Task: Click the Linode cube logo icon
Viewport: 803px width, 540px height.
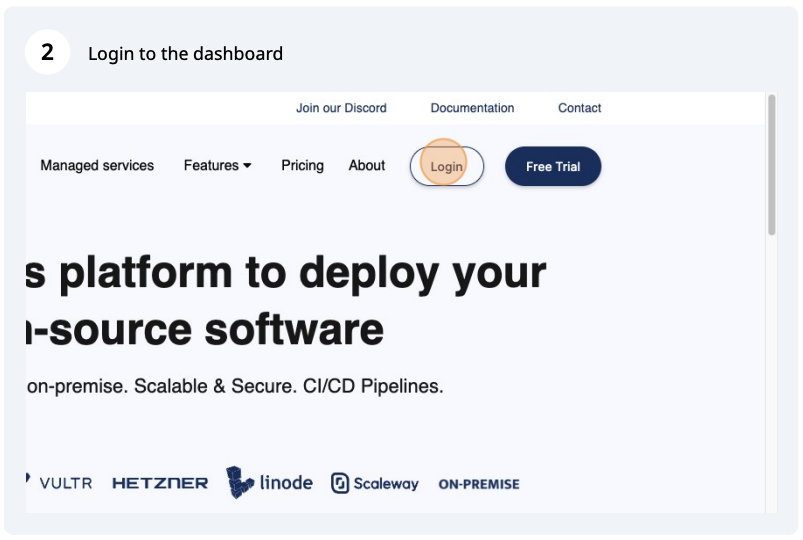Action: [x=240, y=482]
